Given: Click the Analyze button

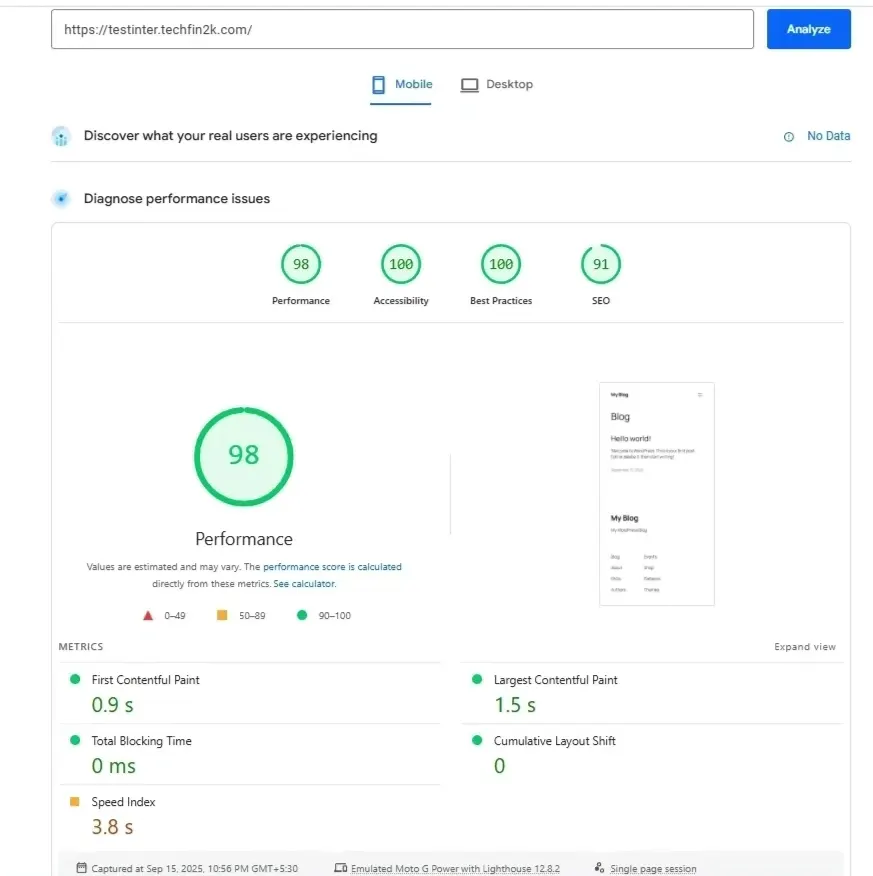Looking at the screenshot, I should 808,29.
